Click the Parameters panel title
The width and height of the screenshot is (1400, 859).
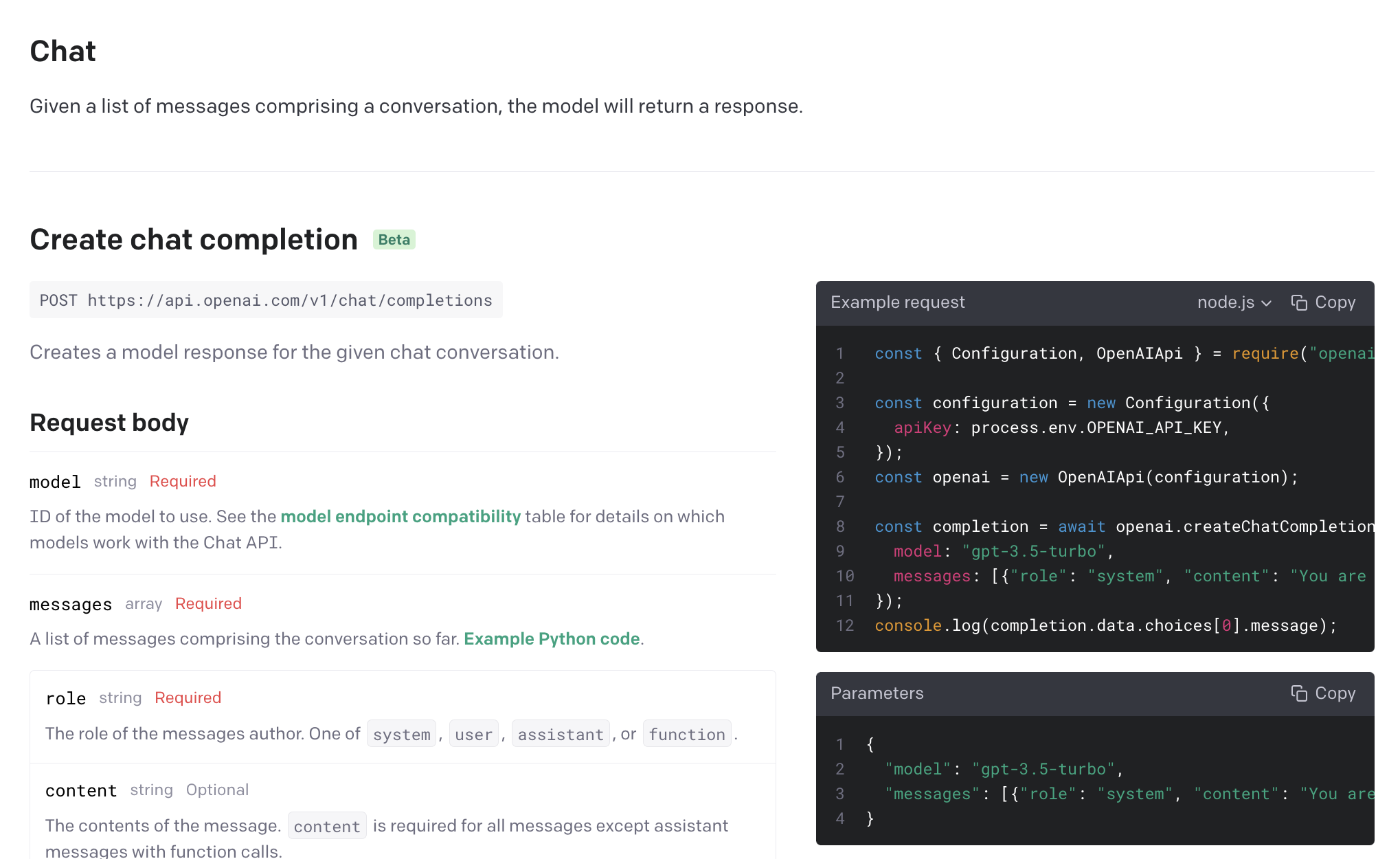tap(877, 693)
